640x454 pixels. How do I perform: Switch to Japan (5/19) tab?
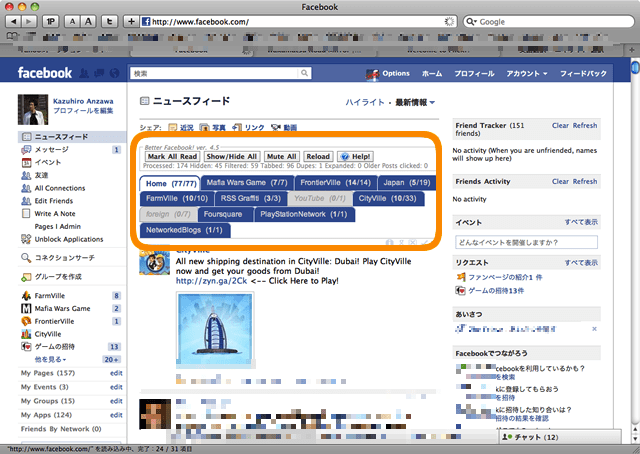pyautogui.click(x=407, y=182)
